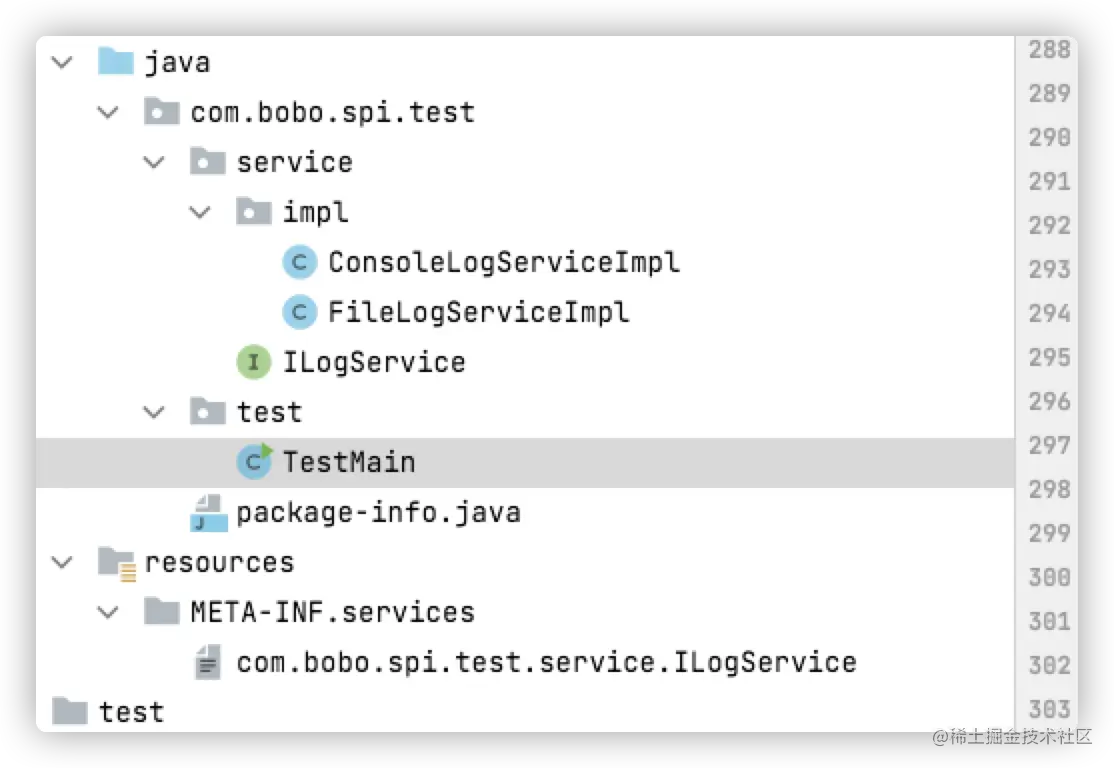Click line number 297 in gutter

pyautogui.click(x=1049, y=445)
